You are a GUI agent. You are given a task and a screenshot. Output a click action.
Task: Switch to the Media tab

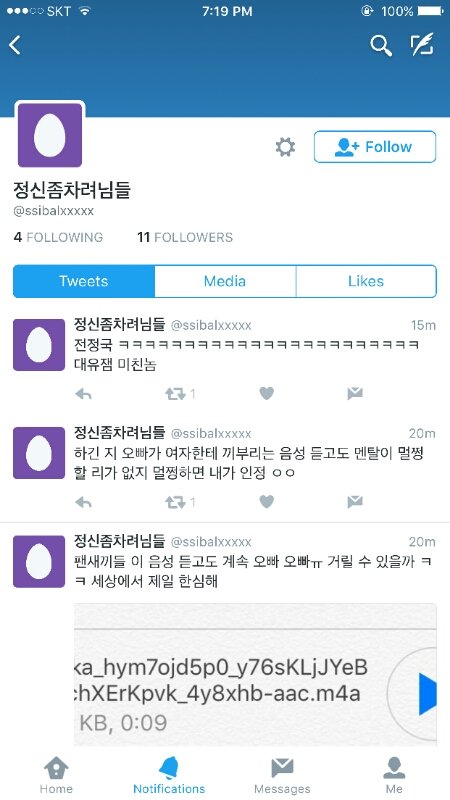[x=225, y=281]
